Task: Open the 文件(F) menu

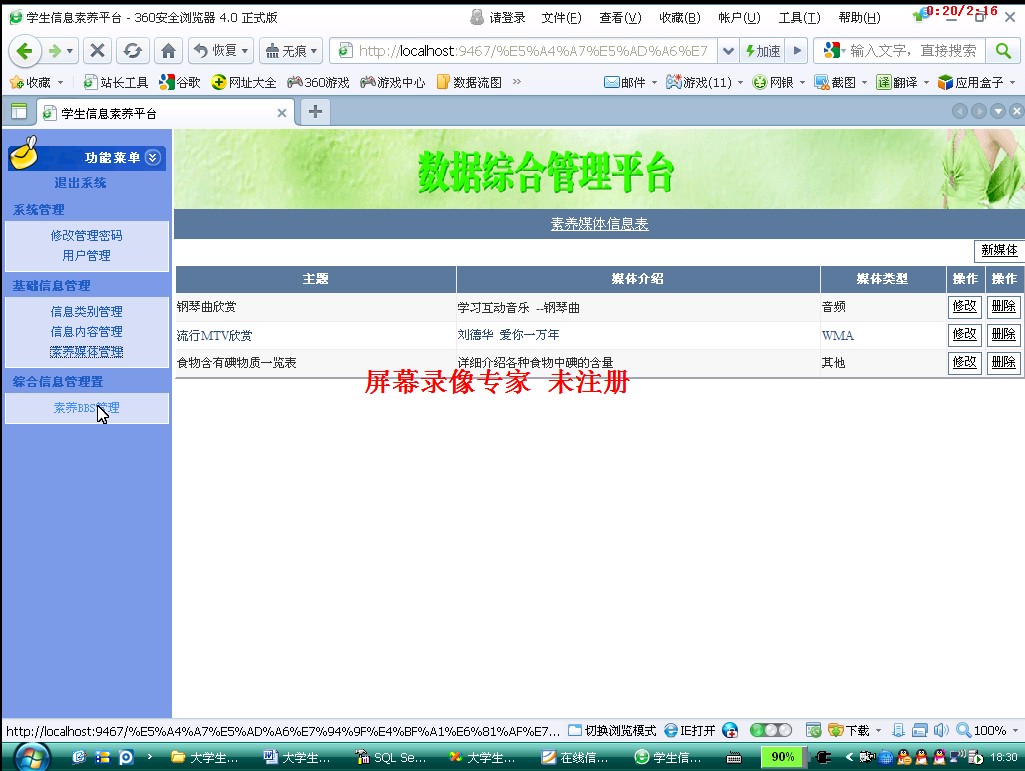Action: pos(561,18)
